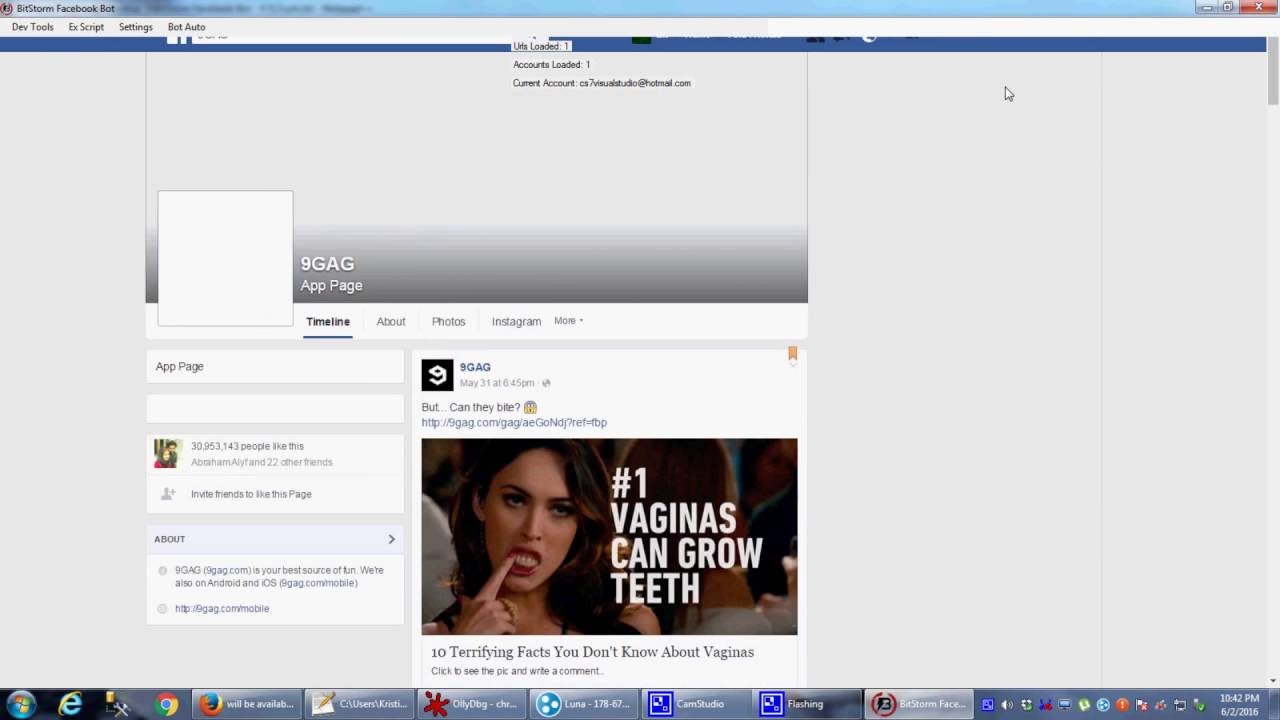Switch to the Timeline tab
Viewport: 1280px width, 720px height.
328,321
